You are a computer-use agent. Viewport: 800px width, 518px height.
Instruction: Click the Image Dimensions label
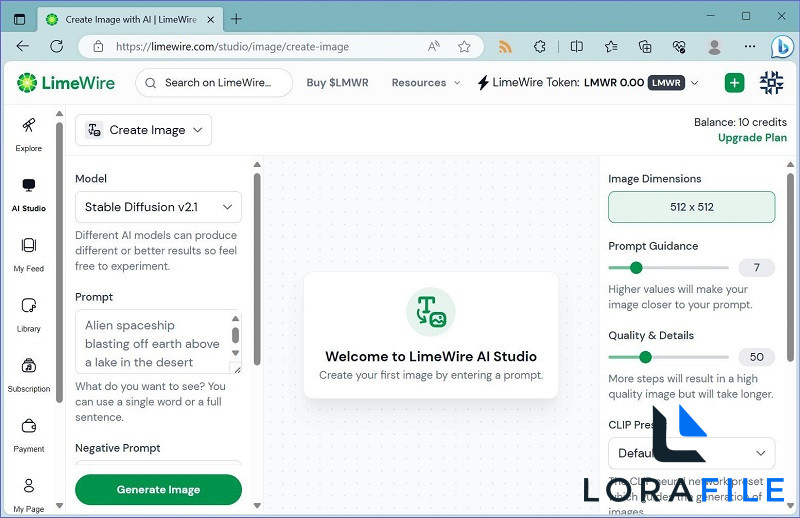pos(655,179)
